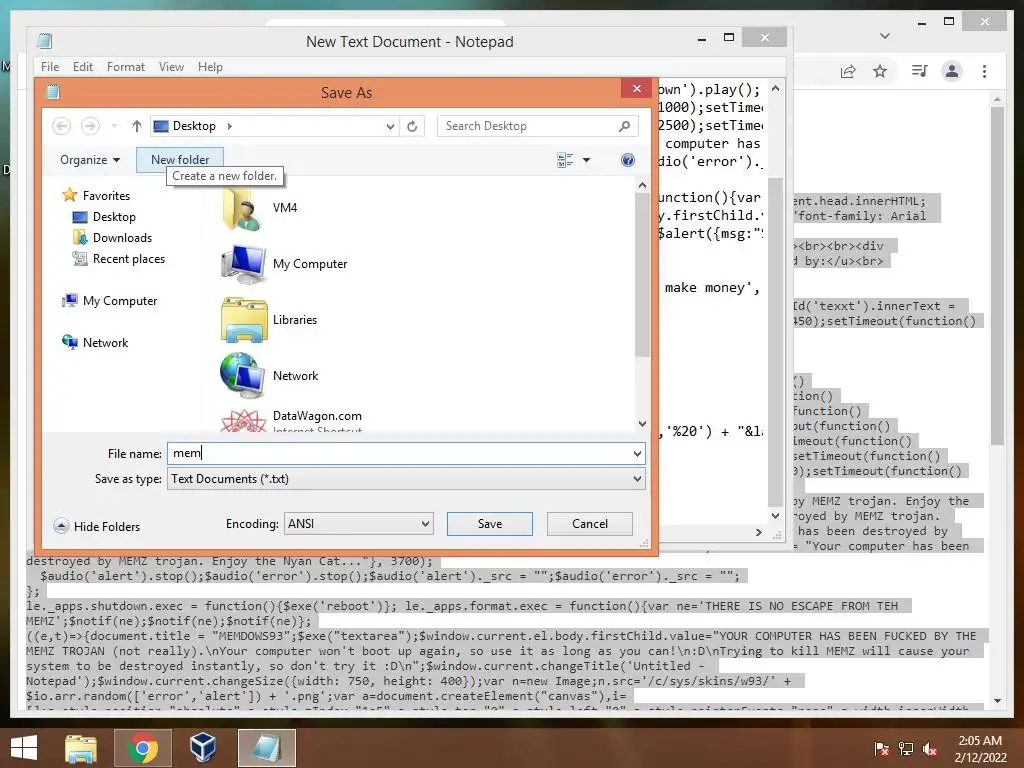Click file list vertical scrollbar thumb
Image resolution: width=1024 pixels, height=768 pixels.
click(642, 276)
